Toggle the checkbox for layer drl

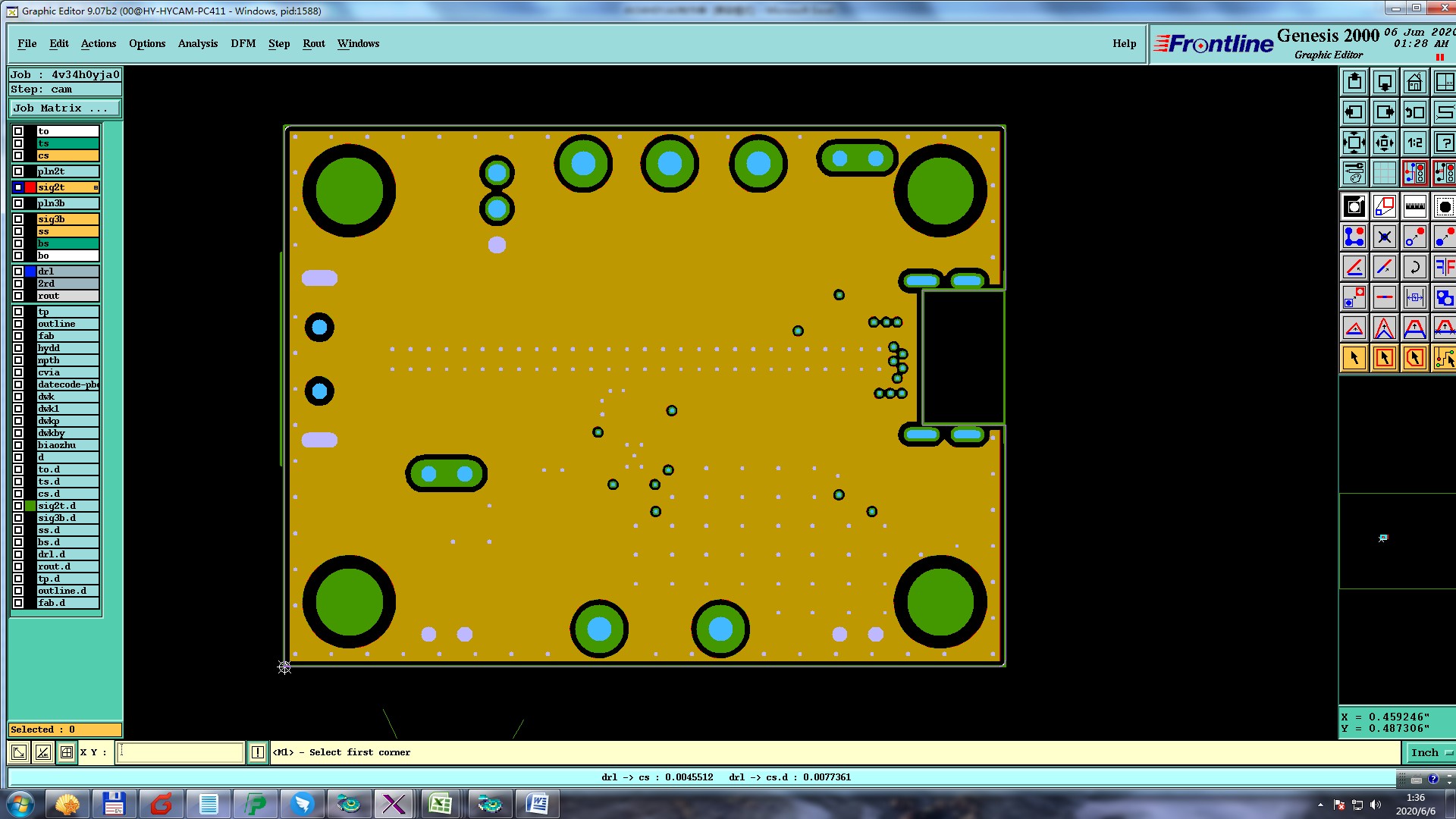(x=18, y=271)
